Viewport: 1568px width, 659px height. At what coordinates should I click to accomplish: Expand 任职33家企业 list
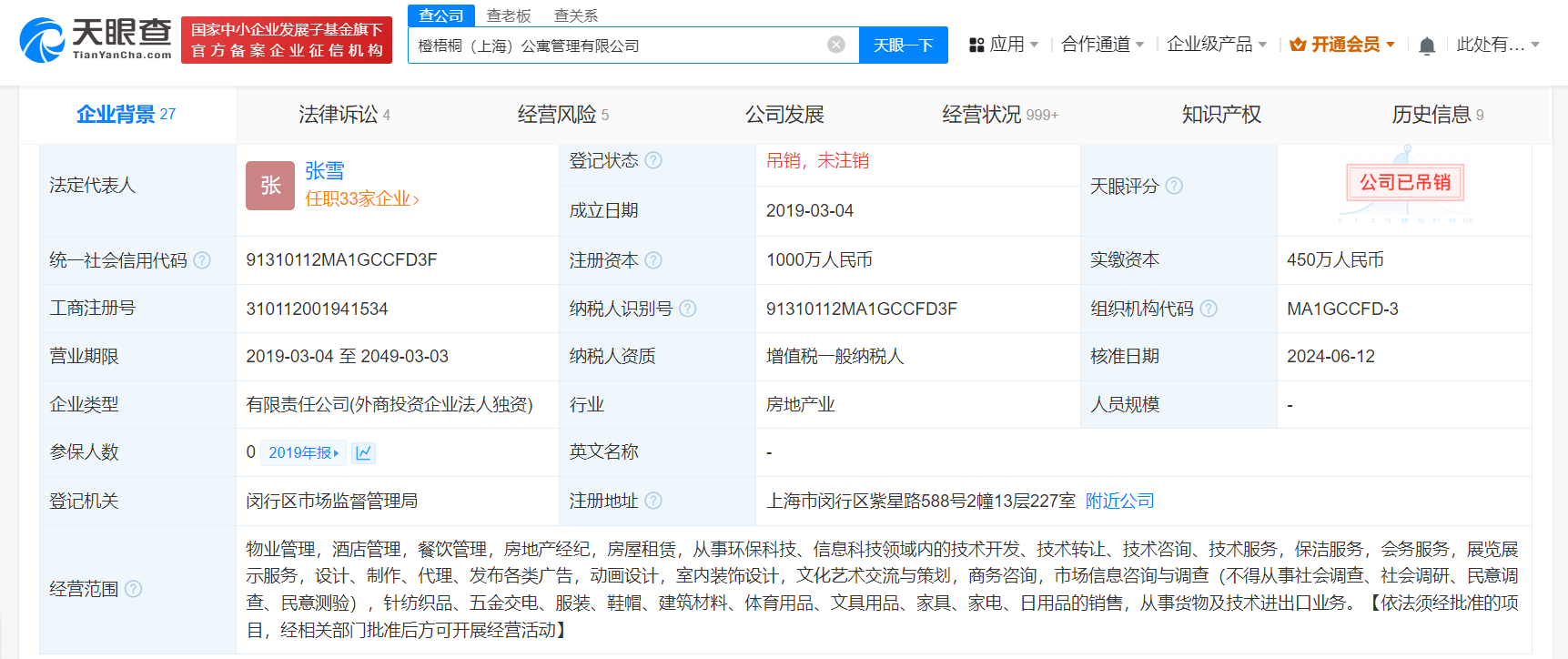click(362, 199)
